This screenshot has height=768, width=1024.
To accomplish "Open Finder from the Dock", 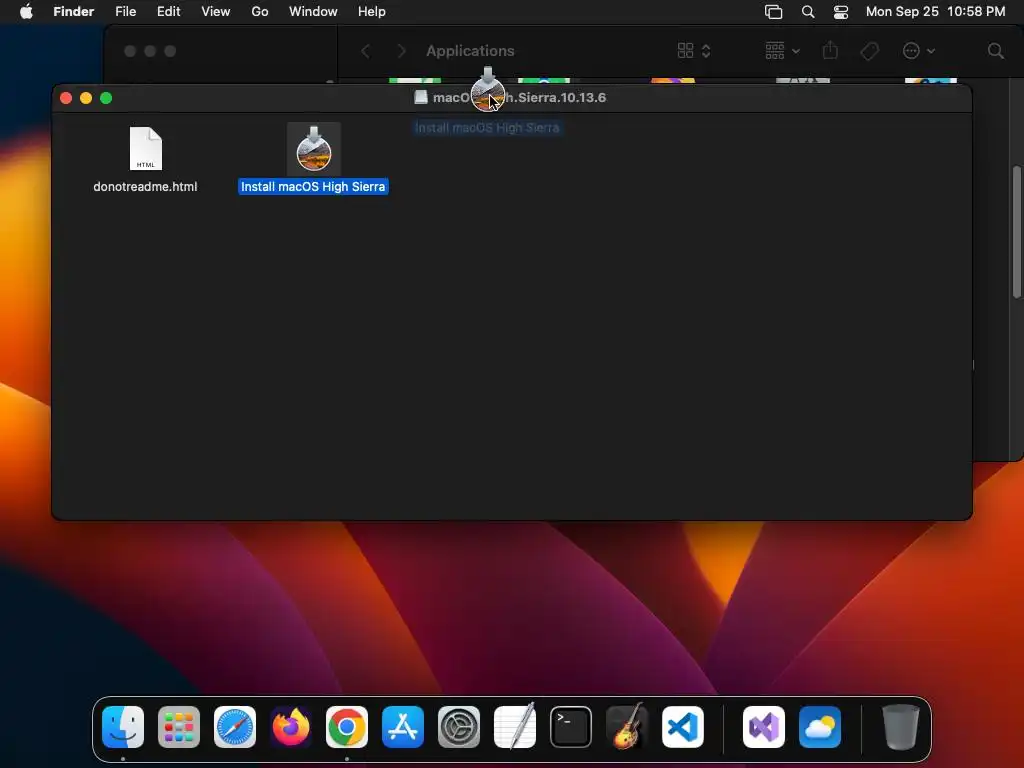I will 123,727.
